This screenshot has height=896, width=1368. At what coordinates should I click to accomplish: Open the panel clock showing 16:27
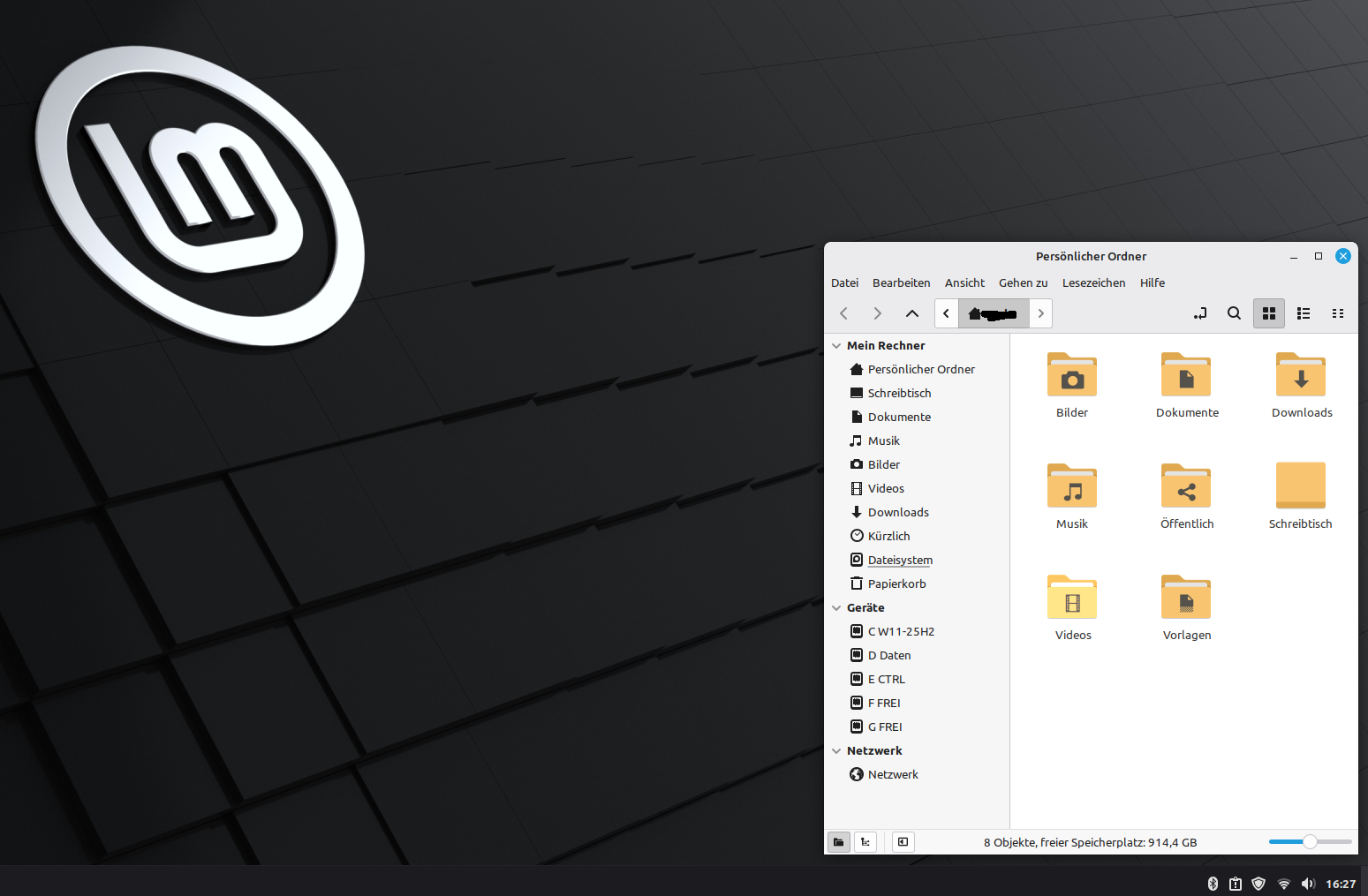coord(1341,884)
